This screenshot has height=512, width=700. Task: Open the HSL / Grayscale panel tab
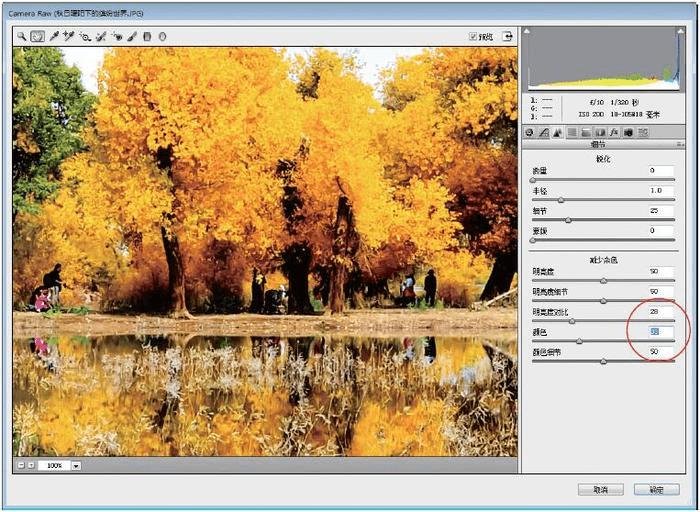pyautogui.click(x=571, y=132)
